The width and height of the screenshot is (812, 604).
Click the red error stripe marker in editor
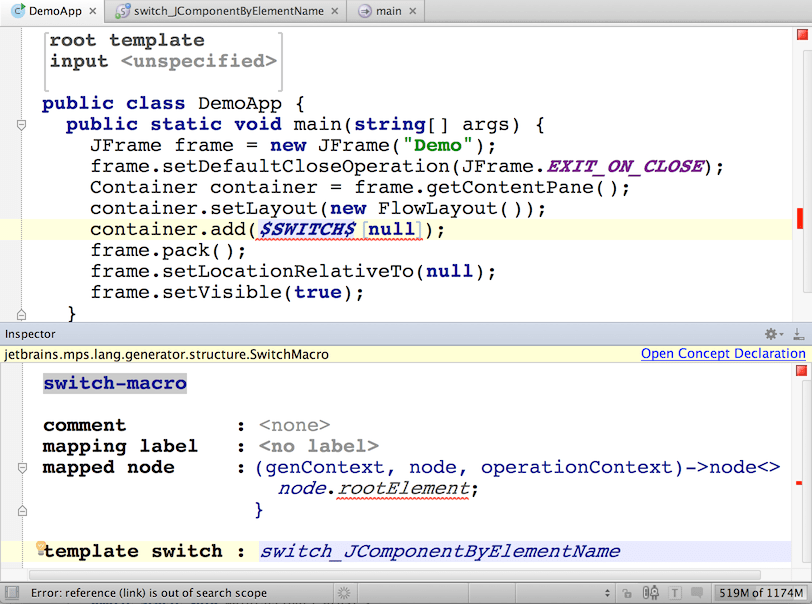coord(800,218)
